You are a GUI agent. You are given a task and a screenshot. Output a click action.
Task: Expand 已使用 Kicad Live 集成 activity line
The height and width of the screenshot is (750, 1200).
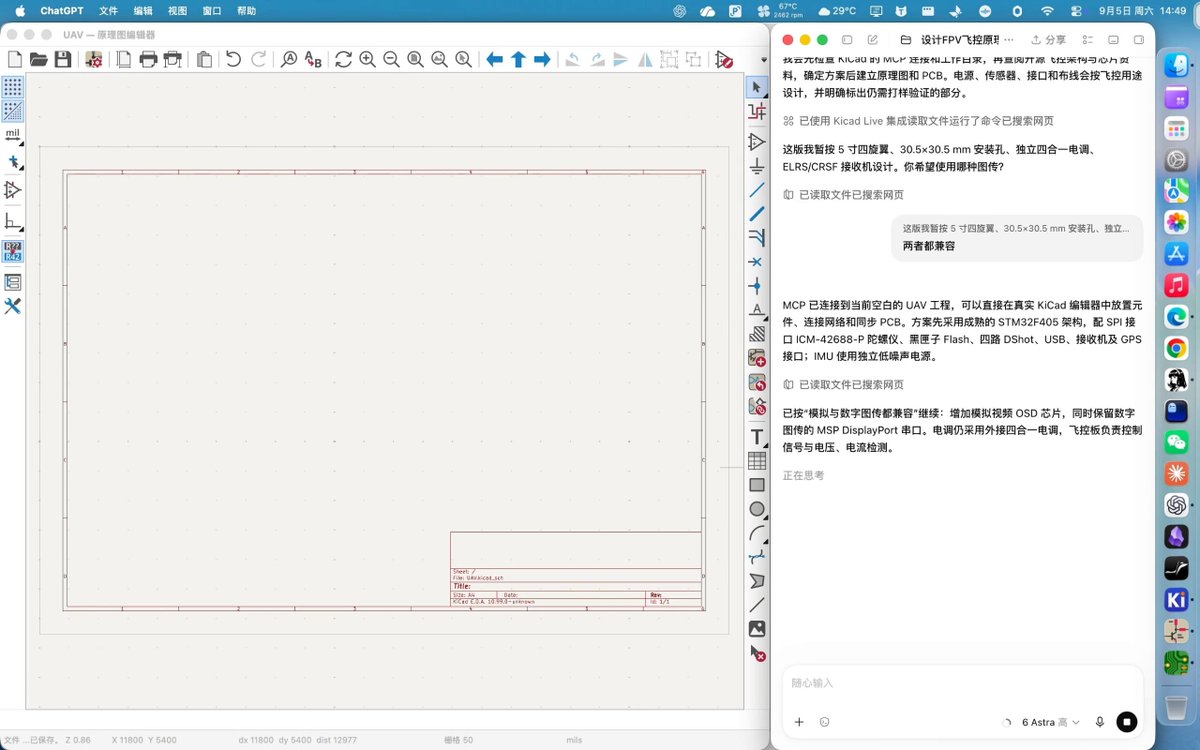coord(917,121)
